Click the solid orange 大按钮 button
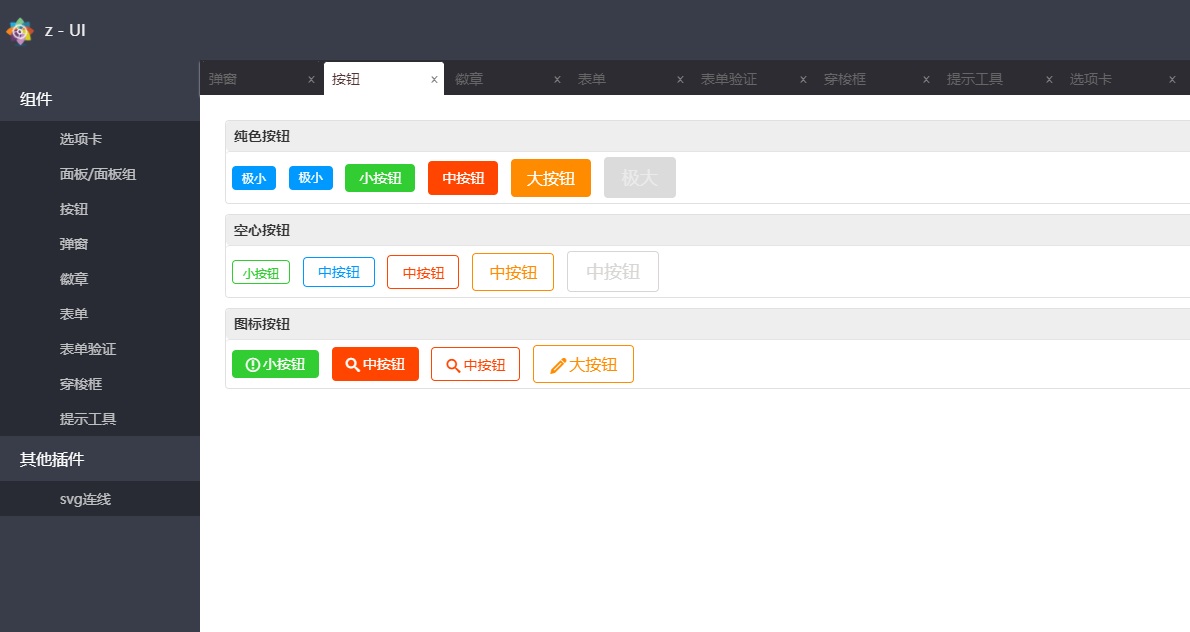 click(550, 178)
